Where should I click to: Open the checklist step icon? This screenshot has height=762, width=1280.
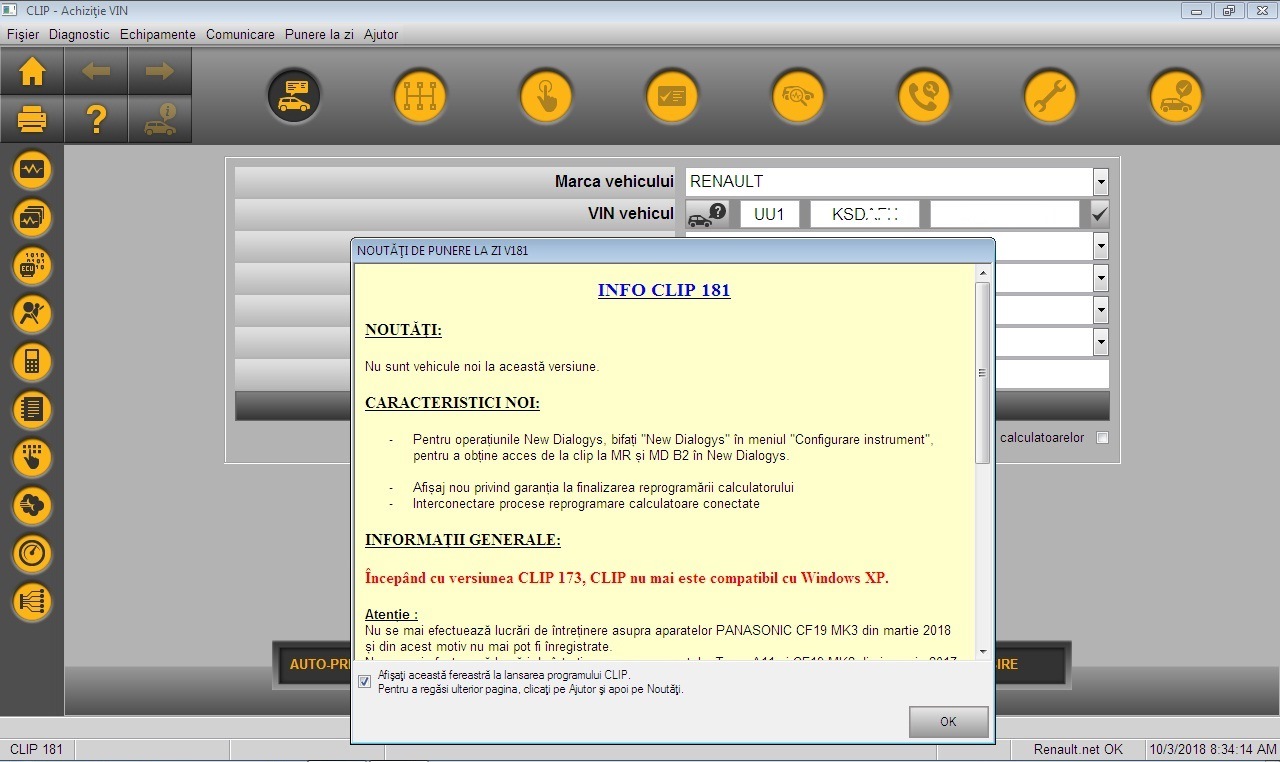(672, 96)
